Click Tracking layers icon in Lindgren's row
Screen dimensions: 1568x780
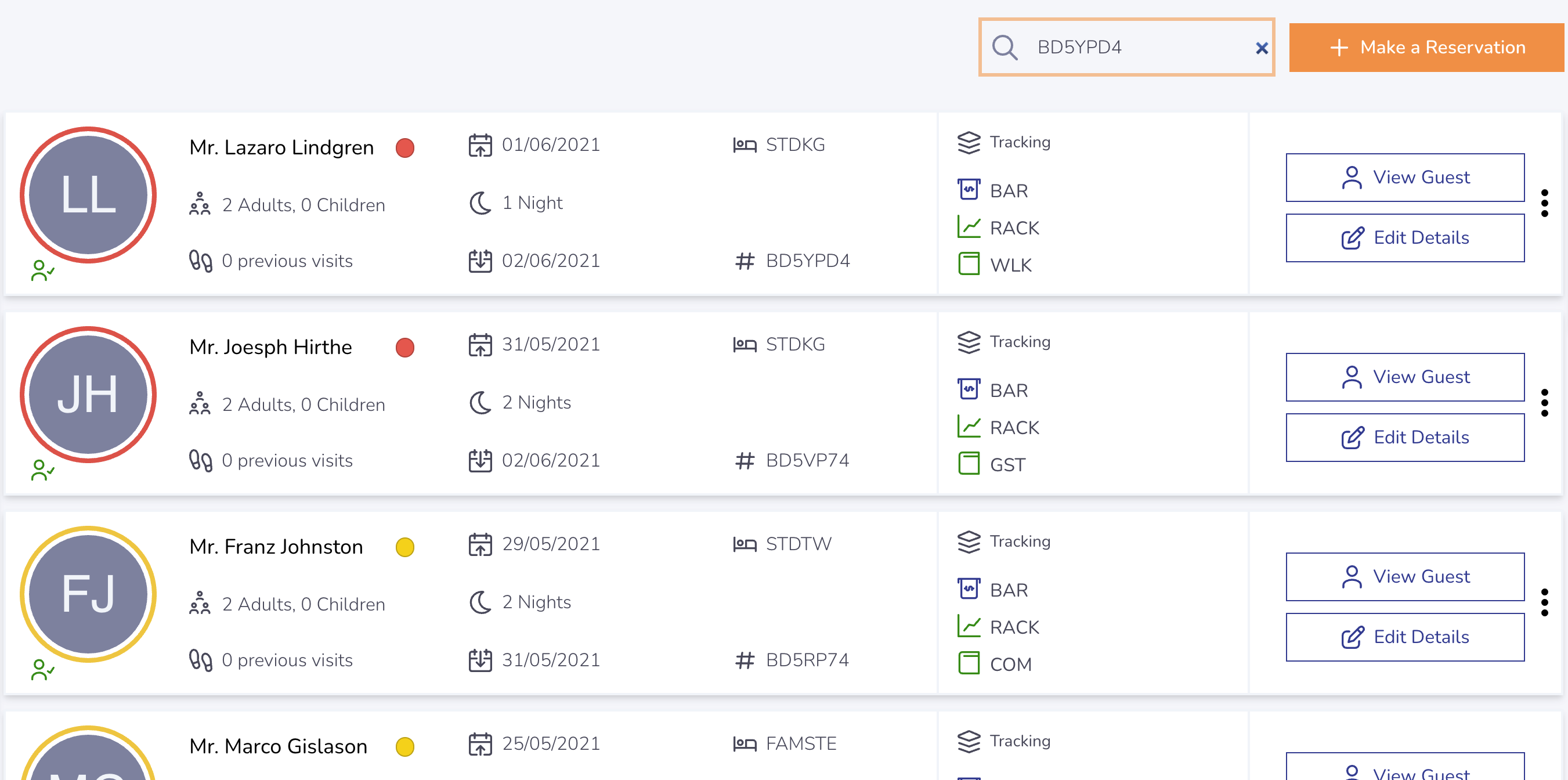click(969, 143)
